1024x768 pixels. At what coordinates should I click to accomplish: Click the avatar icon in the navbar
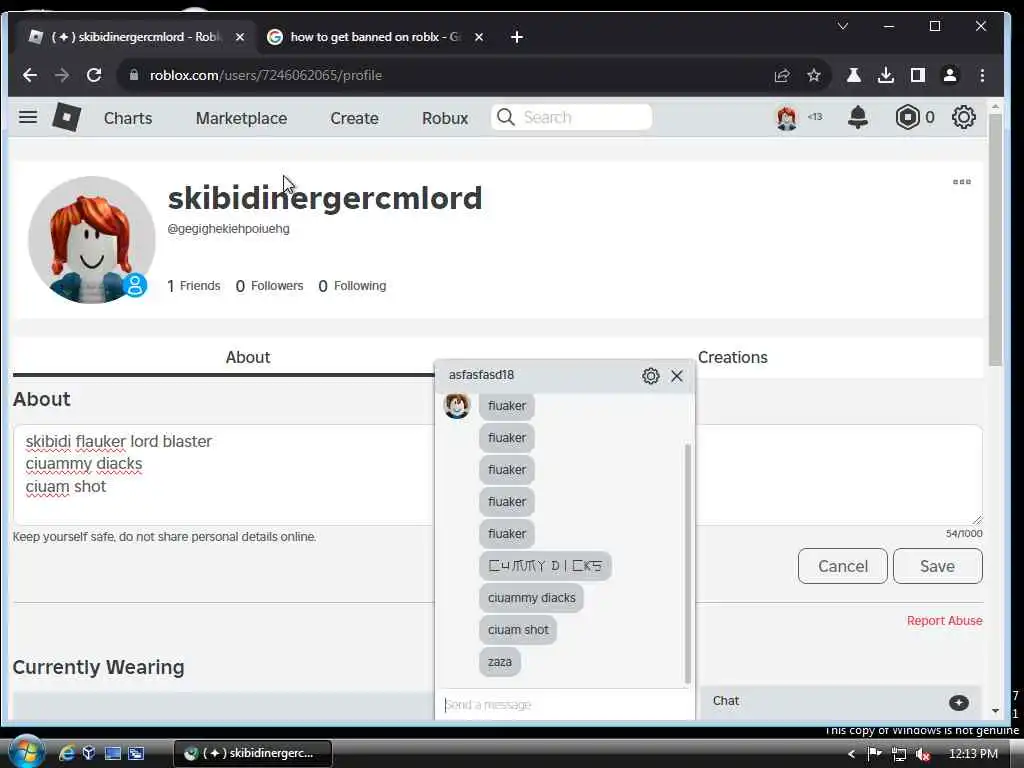coord(787,118)
